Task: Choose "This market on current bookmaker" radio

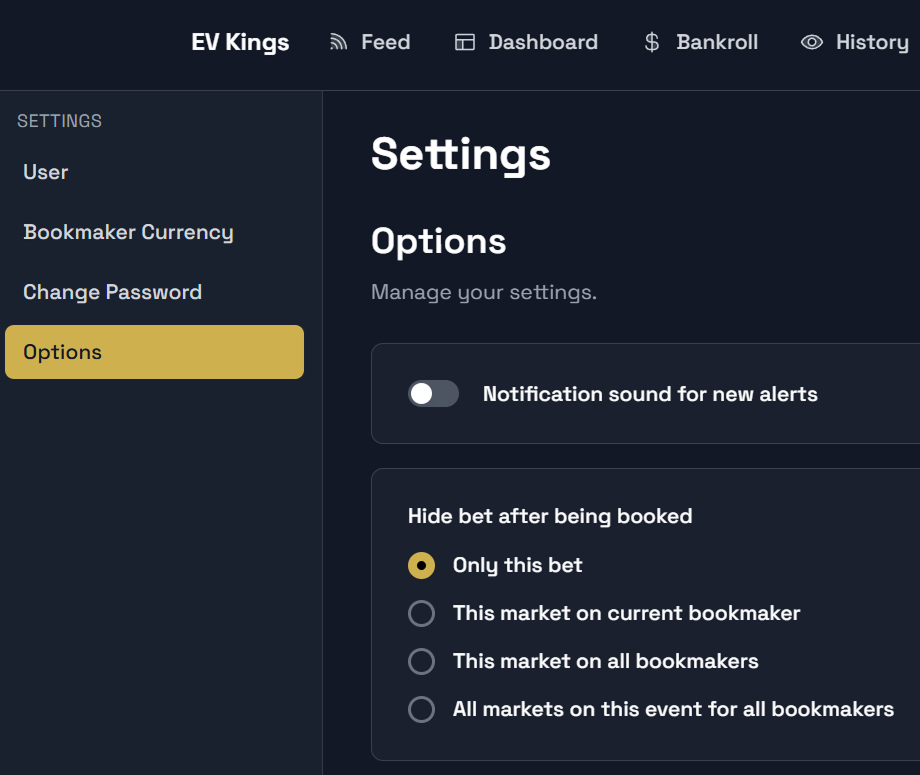Action: [422, 613]
